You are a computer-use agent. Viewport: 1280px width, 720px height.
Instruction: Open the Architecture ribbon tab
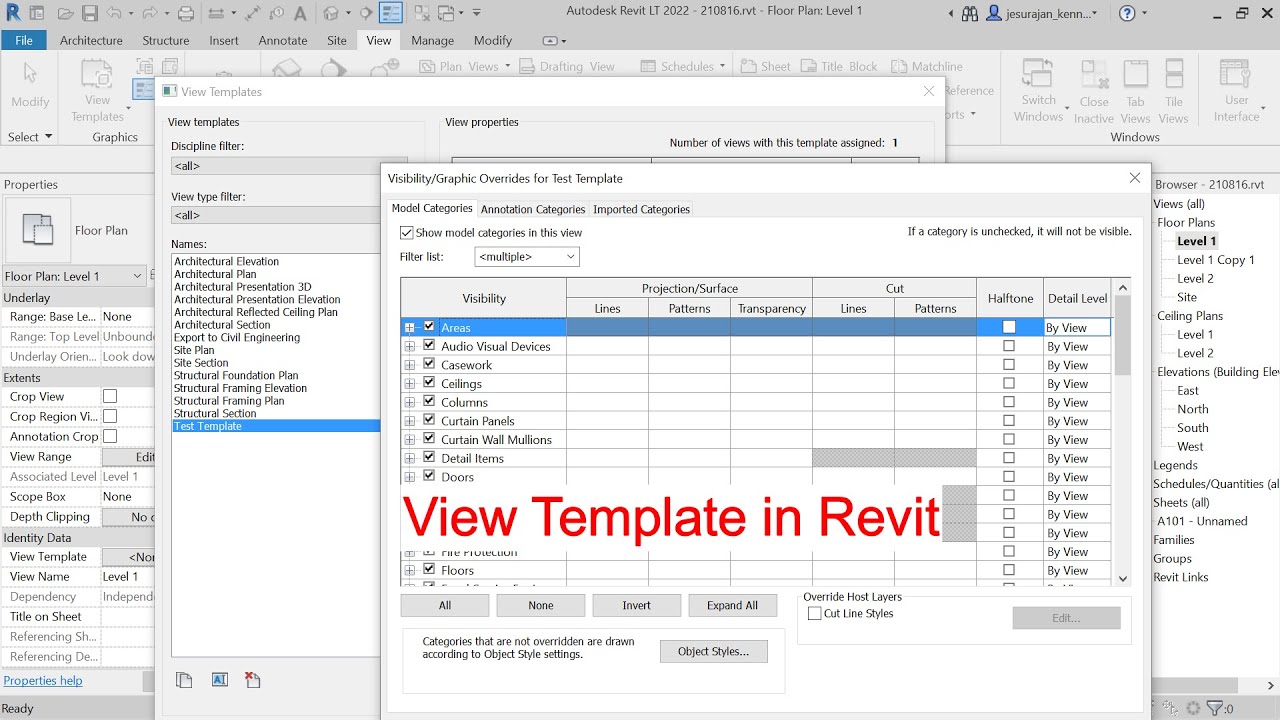point(91,40)
